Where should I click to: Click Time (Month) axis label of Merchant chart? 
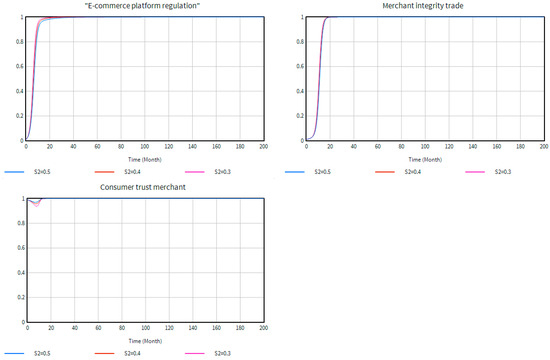[425, 160]
